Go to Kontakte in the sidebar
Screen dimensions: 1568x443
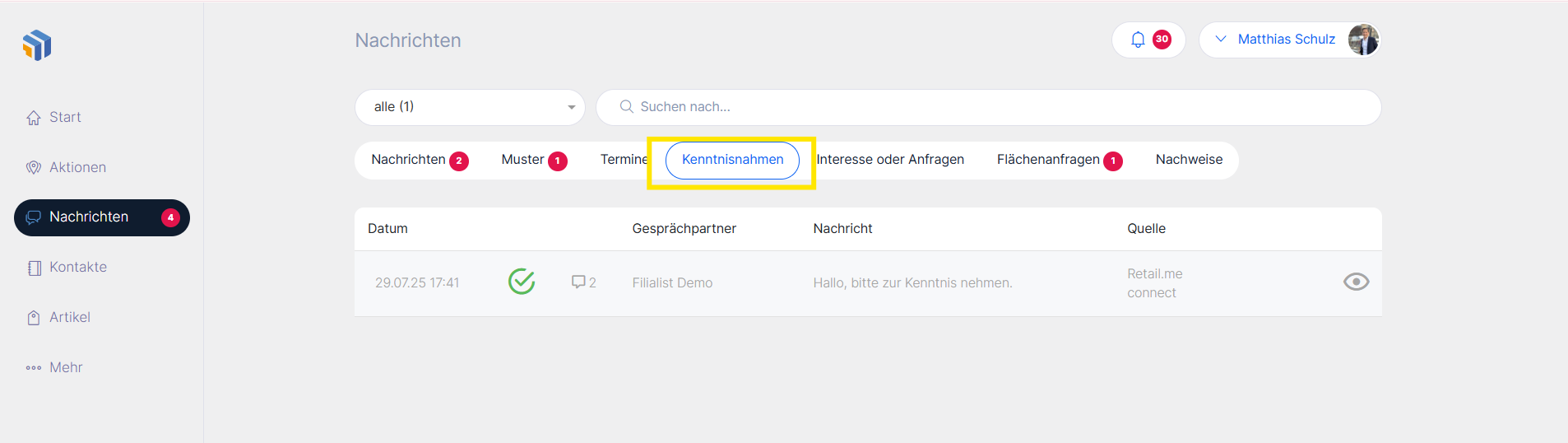[77, 267]
